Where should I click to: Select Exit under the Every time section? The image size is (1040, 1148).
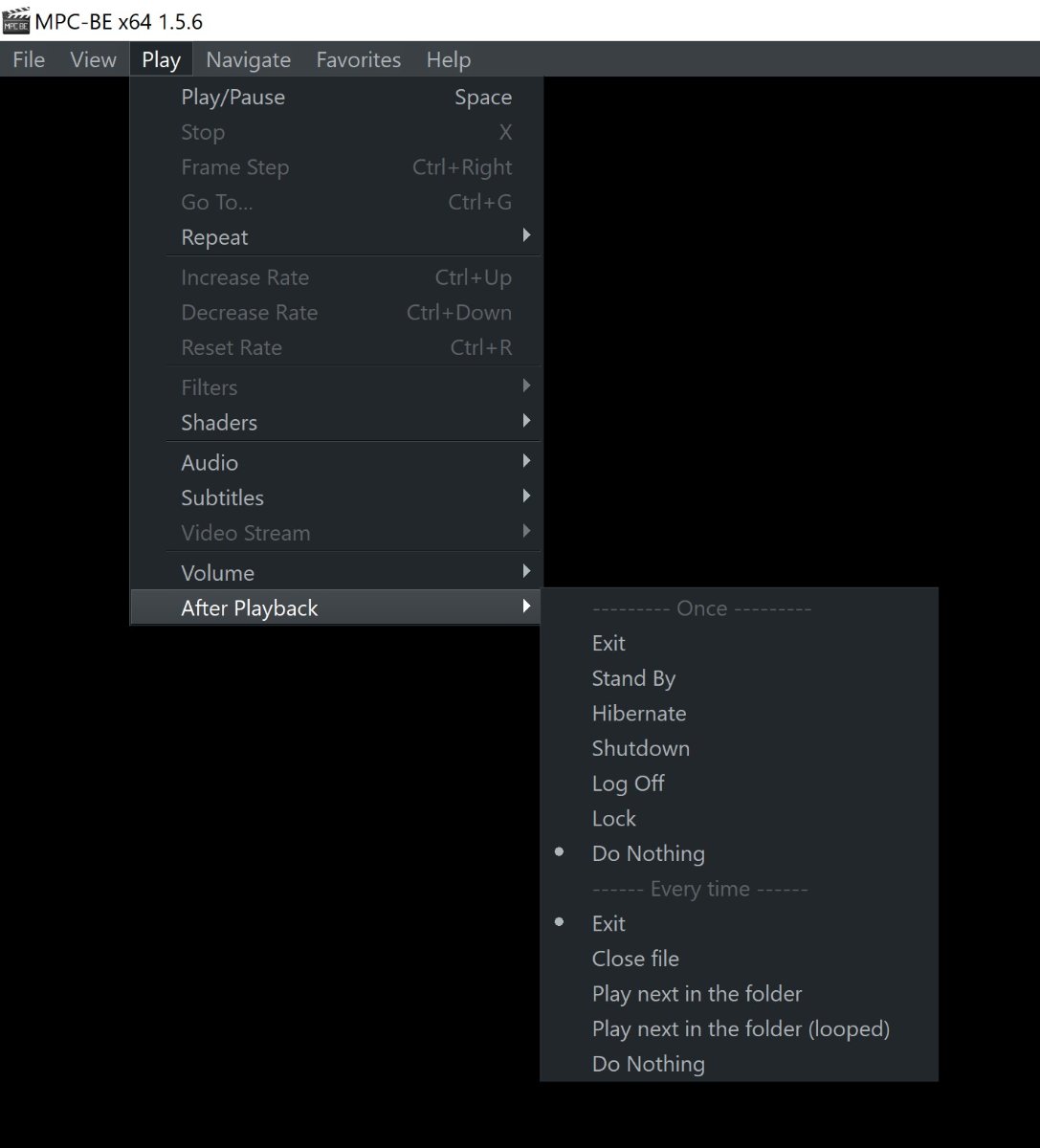tap(609, 923)
